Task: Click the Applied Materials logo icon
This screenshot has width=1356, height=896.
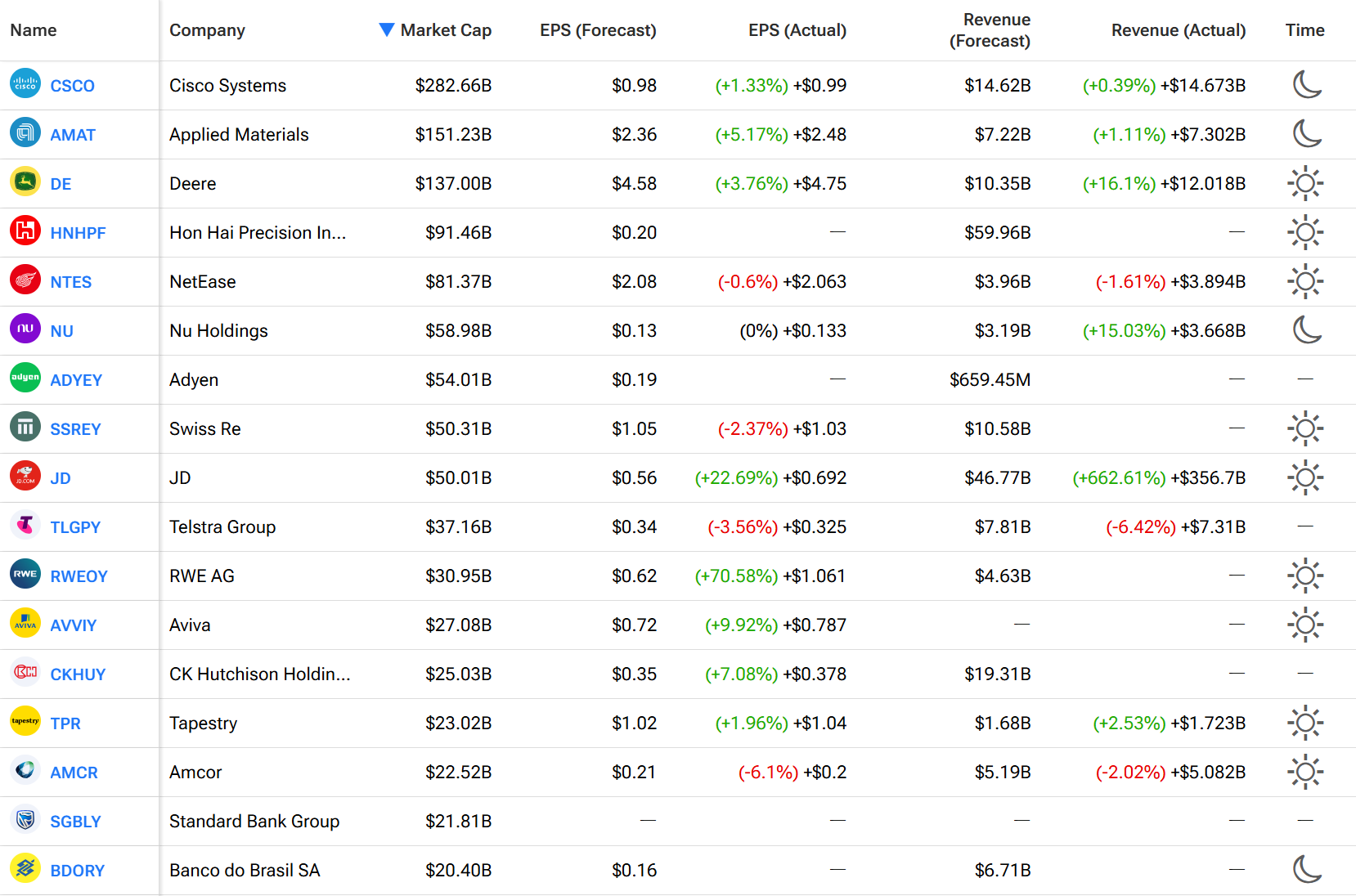Action: pyautogui.click(x=25, y=132)
